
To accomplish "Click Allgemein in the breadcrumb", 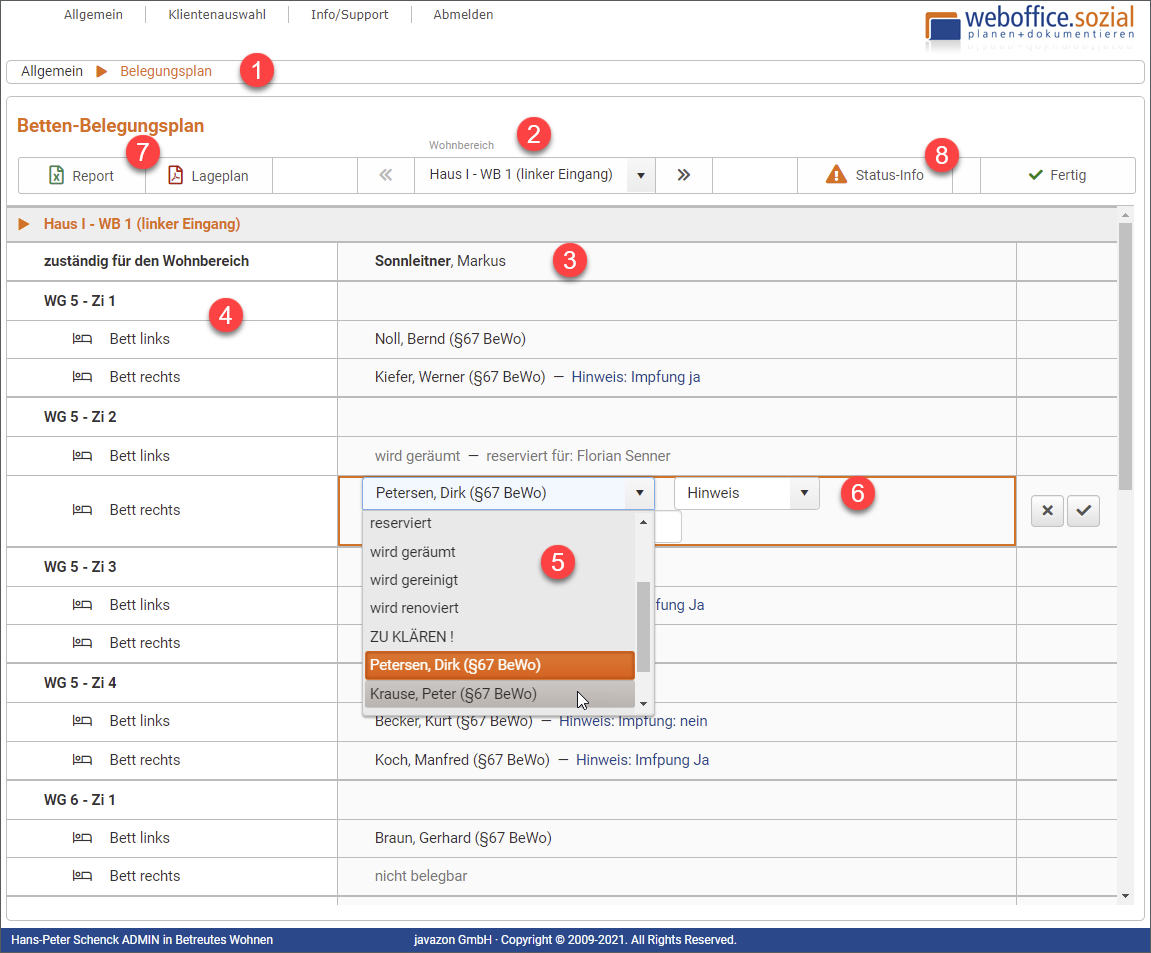I will pos(52,71).
